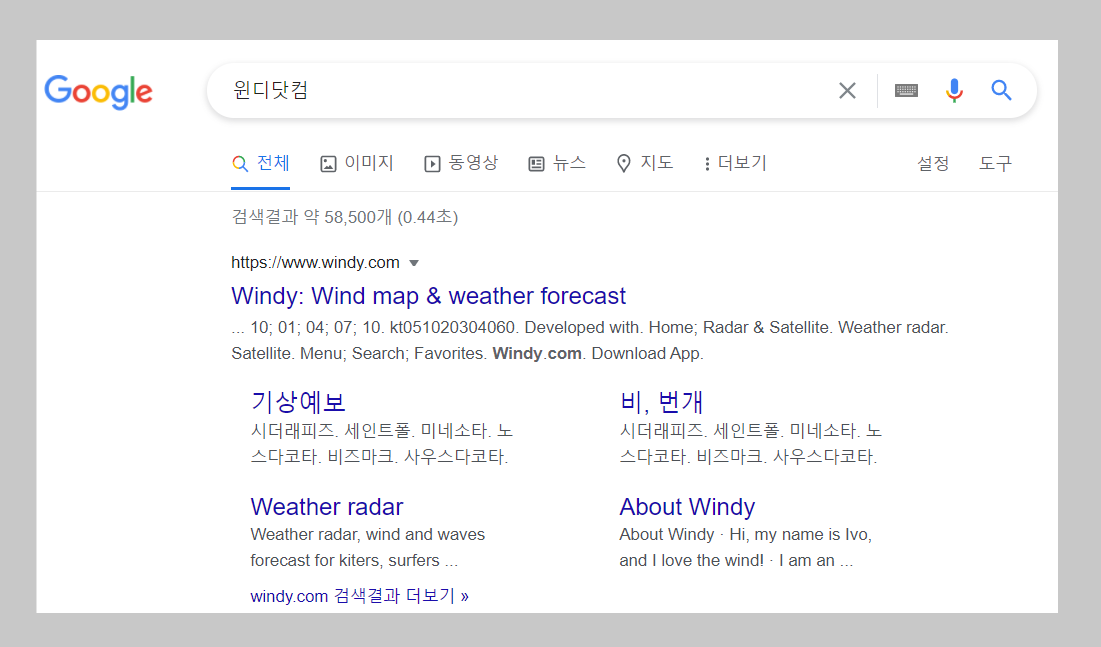Open the 지도 tab

click(x=645, y=164)
